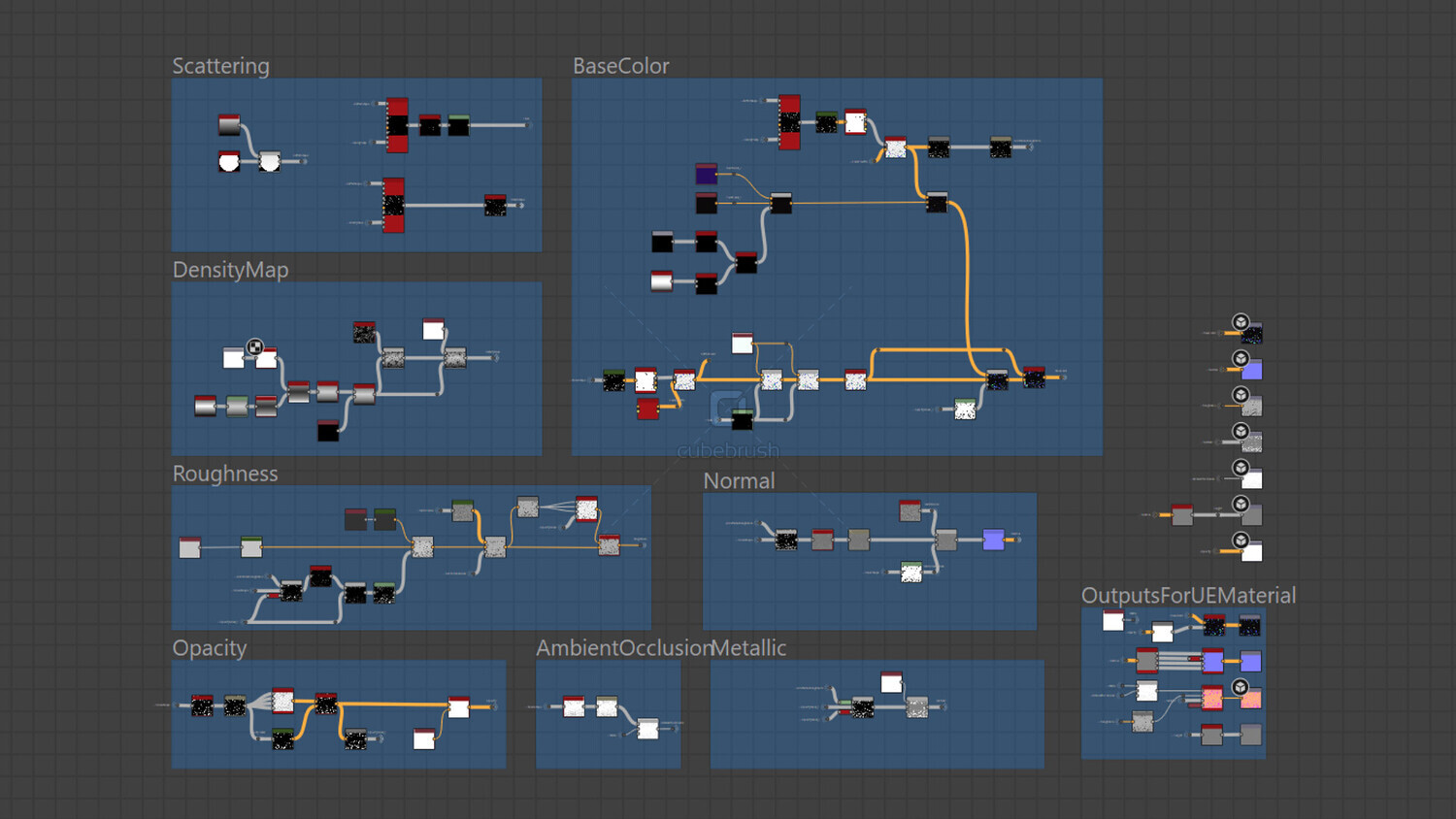
Task: Click cube badge on the dark speckled output node
Action: tap(1241, 322)
